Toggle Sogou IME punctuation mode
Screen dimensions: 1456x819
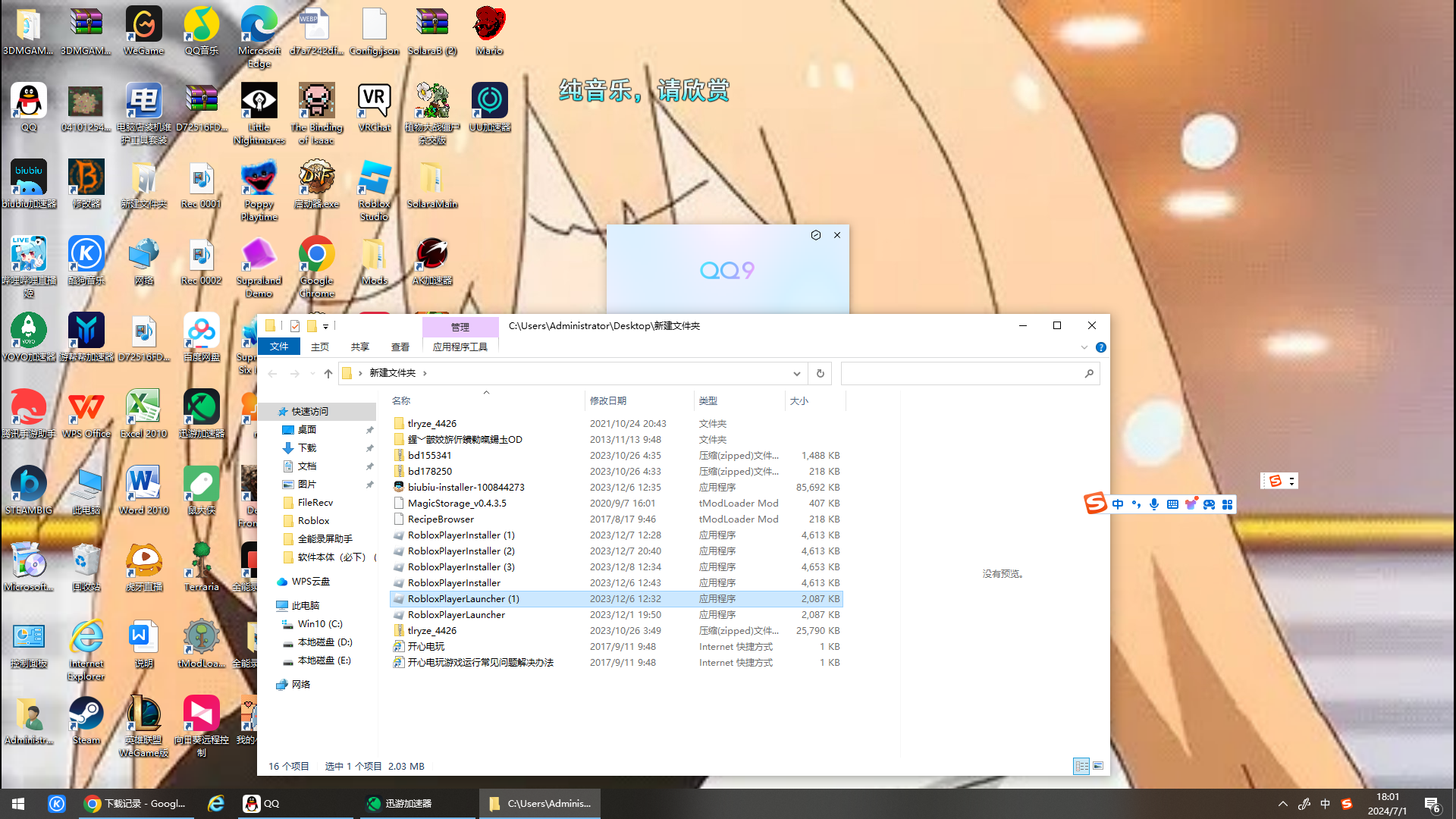pyautogui.click(x=1136, y=504)
